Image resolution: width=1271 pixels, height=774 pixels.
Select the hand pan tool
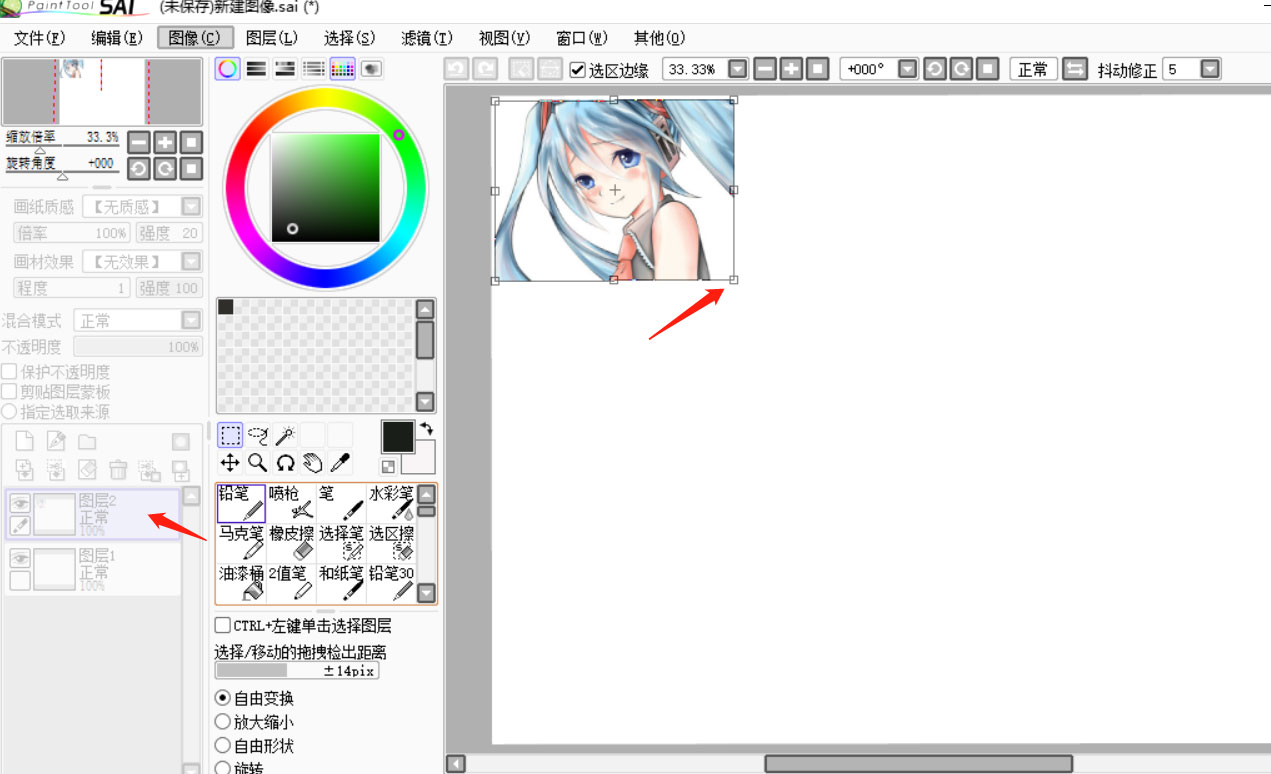(313, 462)
